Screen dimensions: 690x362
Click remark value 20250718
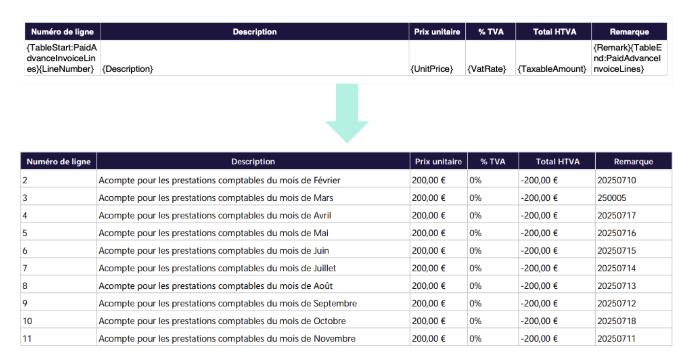pyautogui.click(x=617, y=321)
